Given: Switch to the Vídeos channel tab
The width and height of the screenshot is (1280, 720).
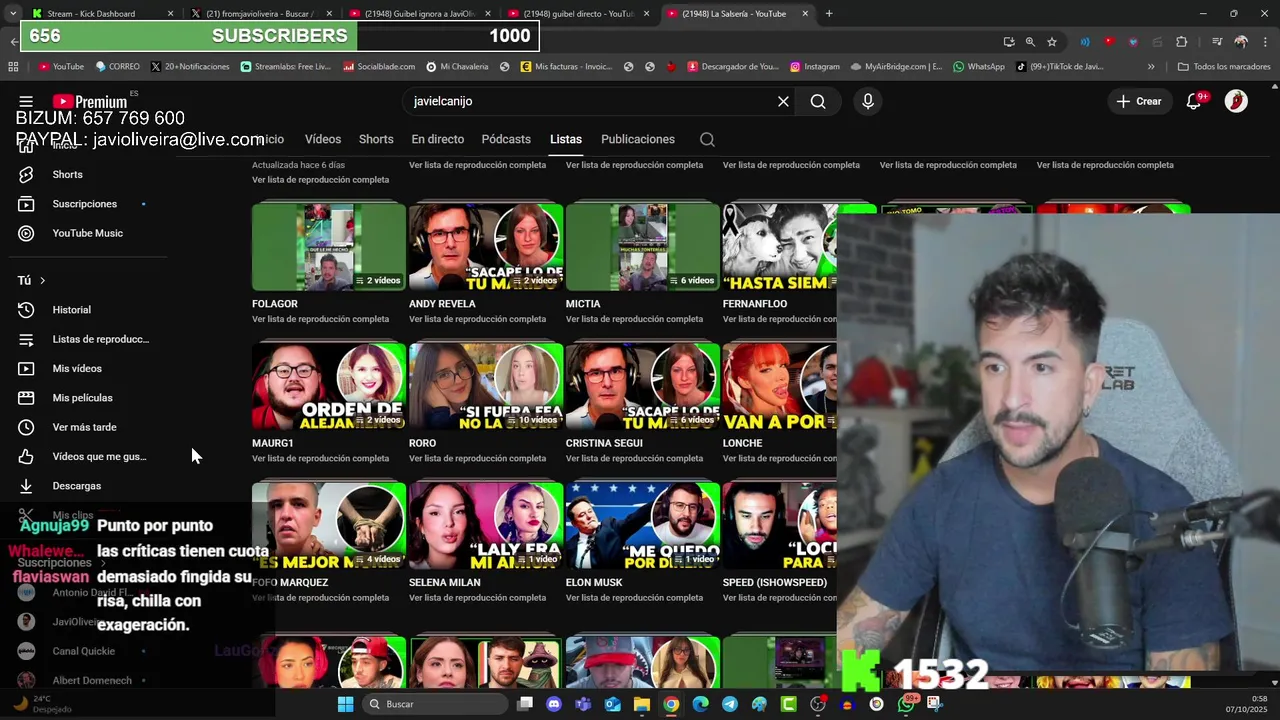Looking at the screenshot, I should pyautogui.click(x=323, y=139).
